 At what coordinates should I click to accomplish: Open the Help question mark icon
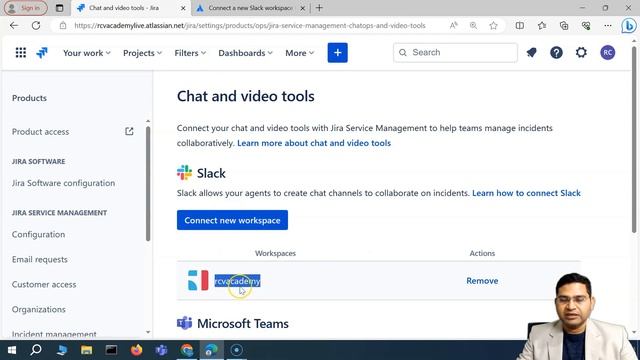556,53
